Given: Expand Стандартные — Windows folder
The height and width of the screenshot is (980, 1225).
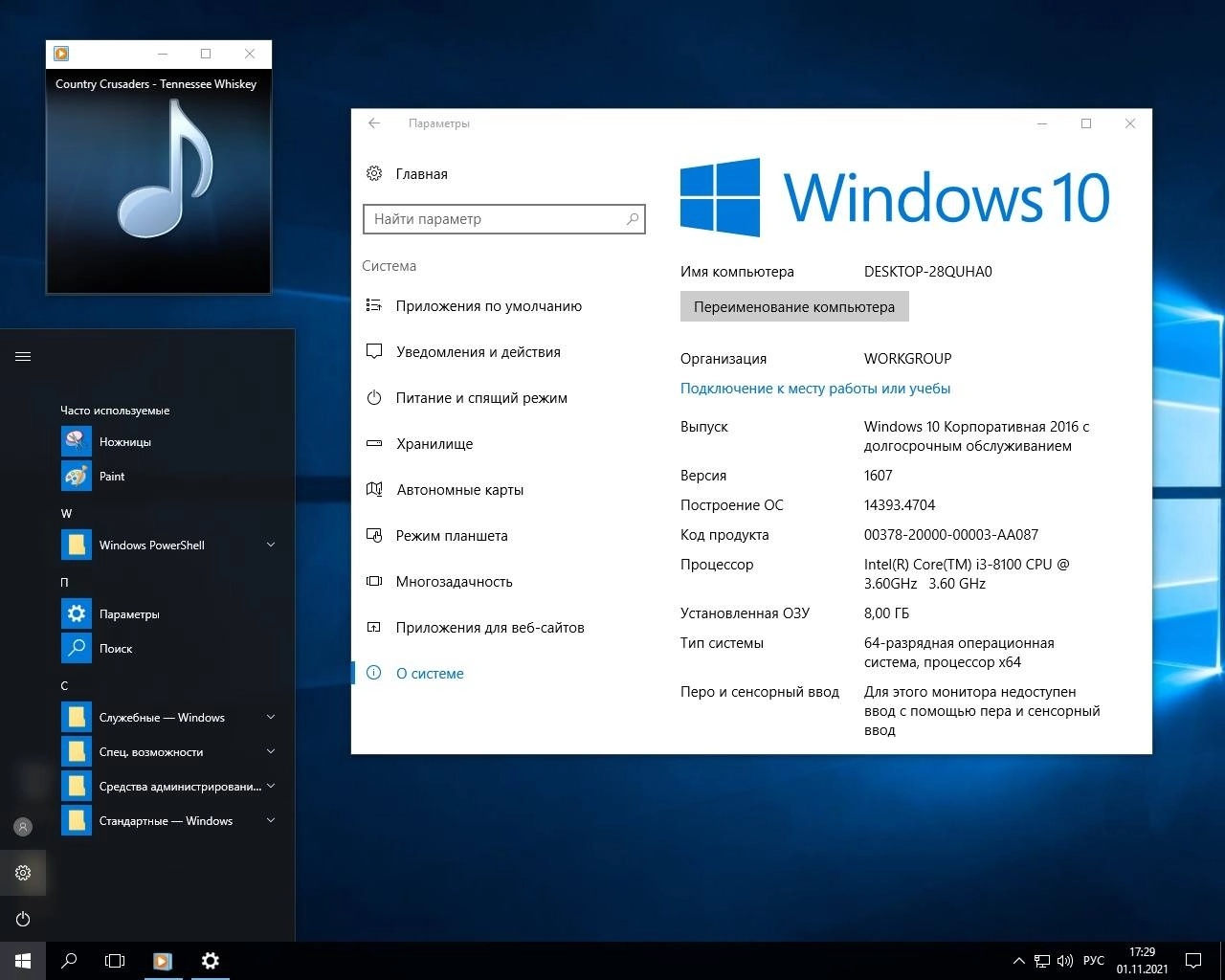Looking at the screenshot, I should point(271,820).
